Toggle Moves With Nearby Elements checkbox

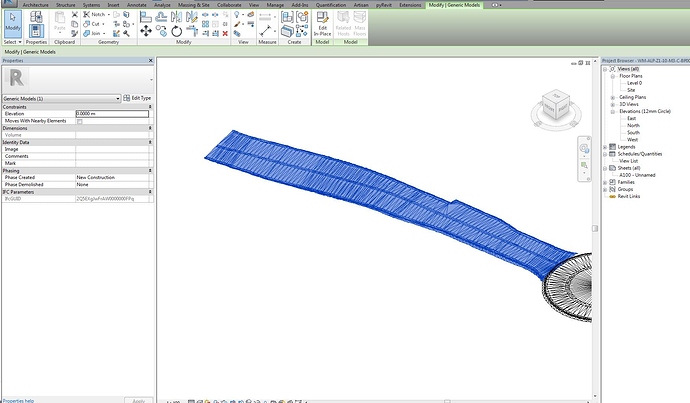coord(80,121)
